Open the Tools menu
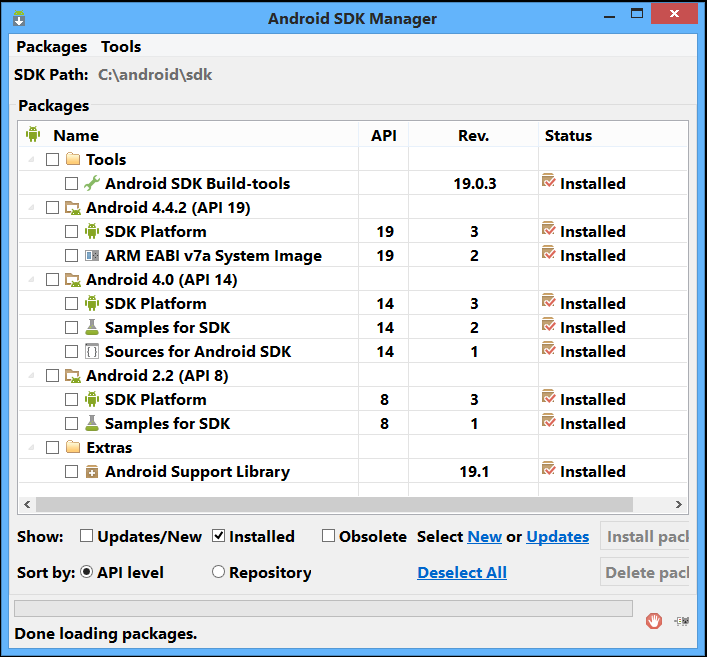This screenshot has width=707, height=657. click(121, 47)
